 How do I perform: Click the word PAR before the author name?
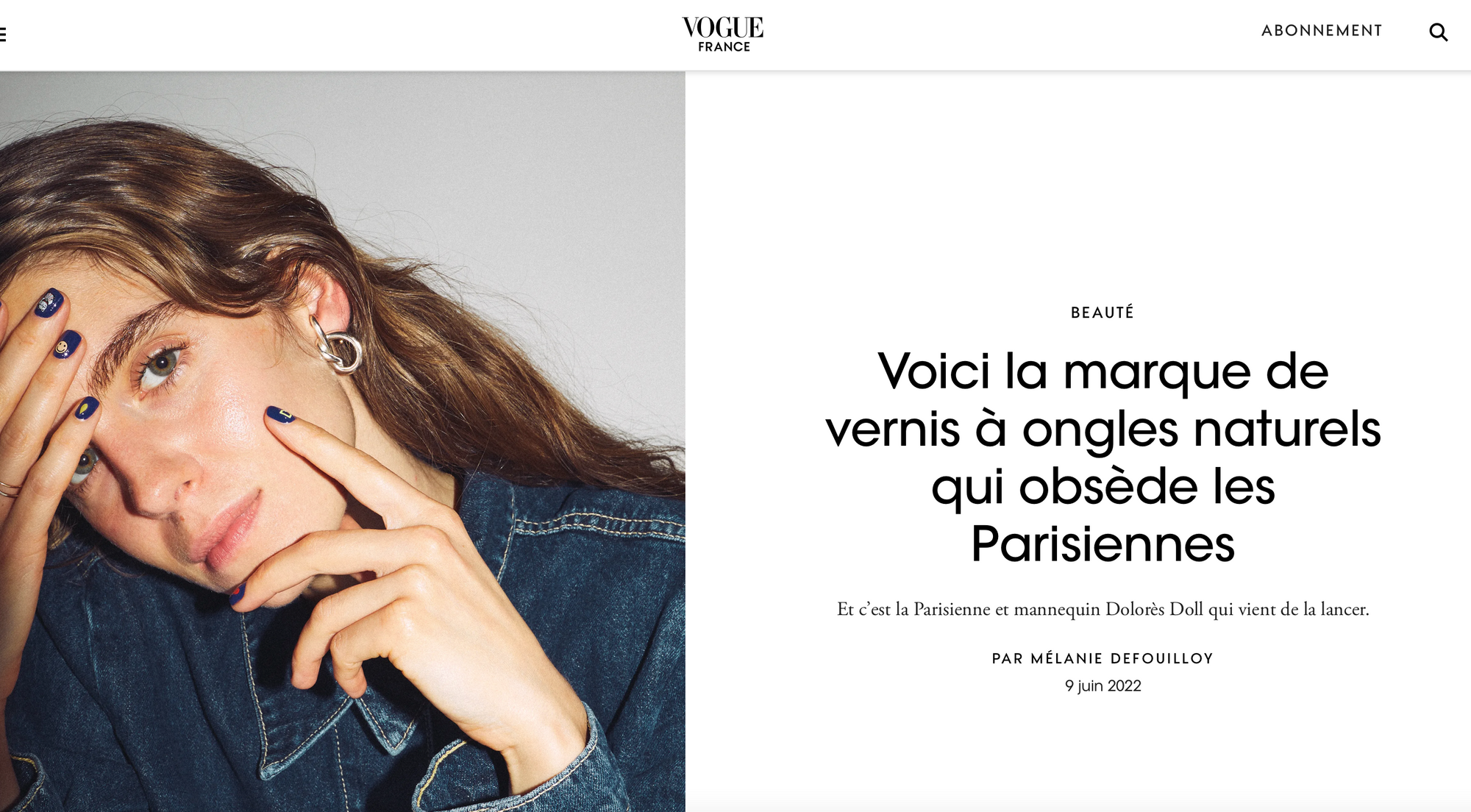point(1007,658)
